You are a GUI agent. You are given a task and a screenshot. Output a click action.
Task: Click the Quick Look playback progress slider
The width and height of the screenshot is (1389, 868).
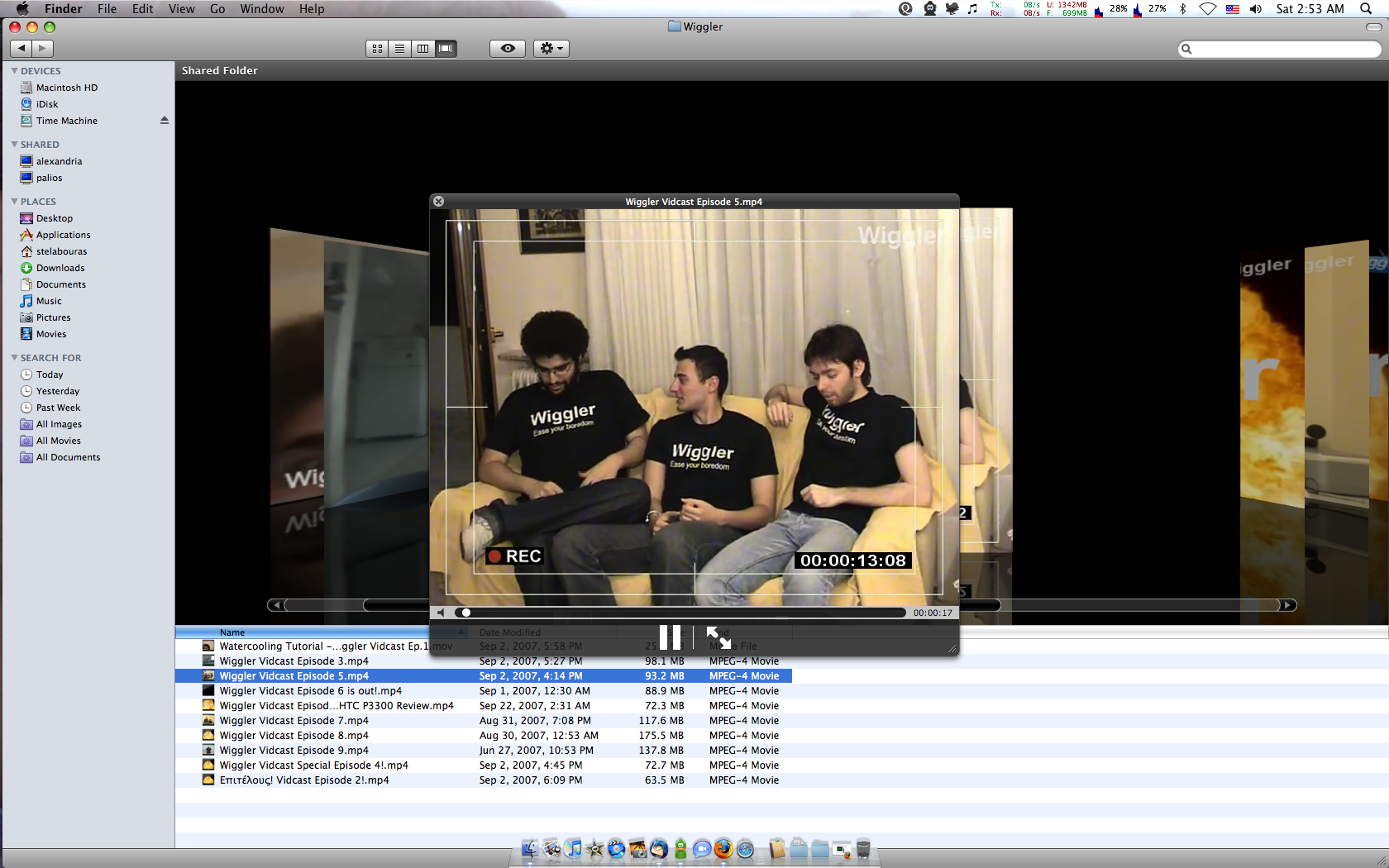680,613
